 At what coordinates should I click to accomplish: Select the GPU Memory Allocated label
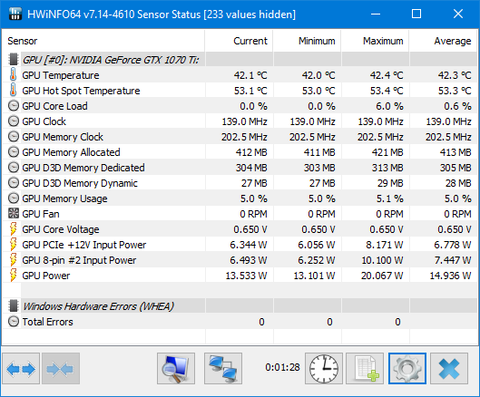[71, 152]
